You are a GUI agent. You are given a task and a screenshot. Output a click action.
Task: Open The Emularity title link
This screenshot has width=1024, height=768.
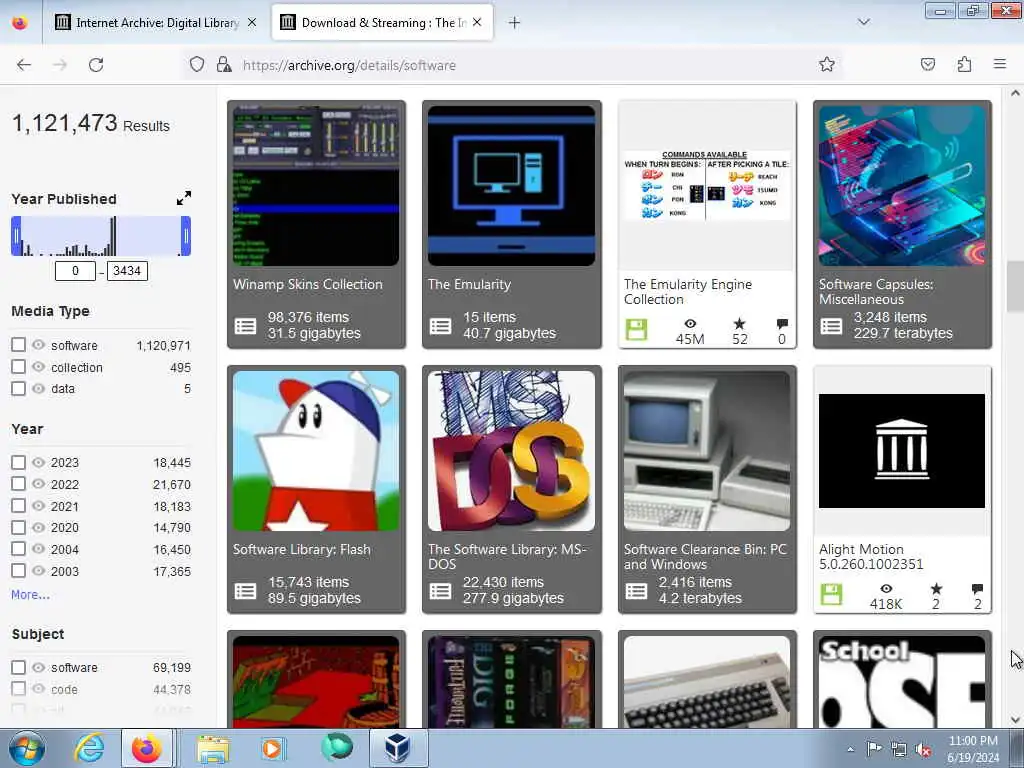470,285
